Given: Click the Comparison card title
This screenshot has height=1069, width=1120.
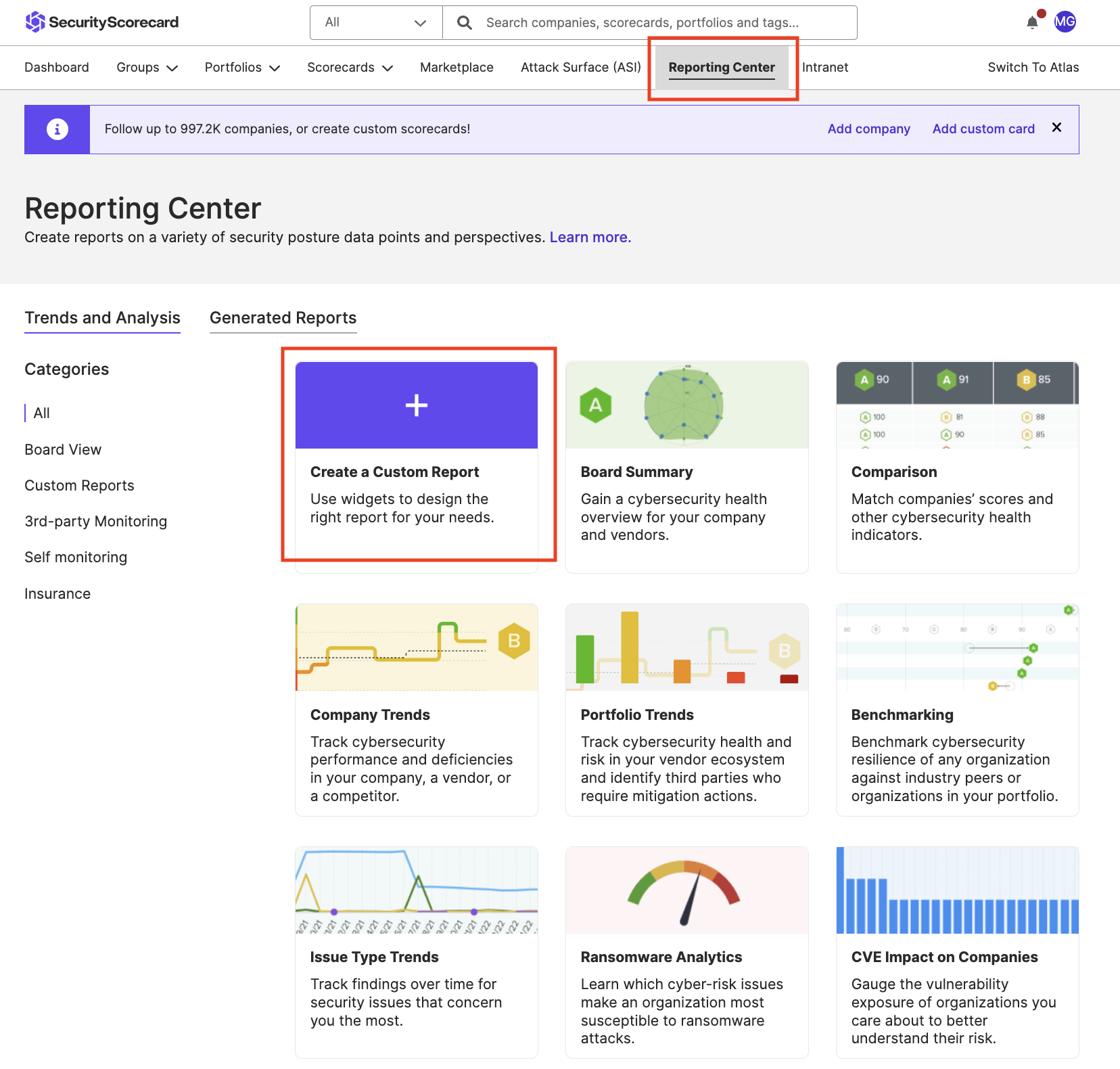Looking at the screenshot, I should pyautogui.click(x=894, y=472).
